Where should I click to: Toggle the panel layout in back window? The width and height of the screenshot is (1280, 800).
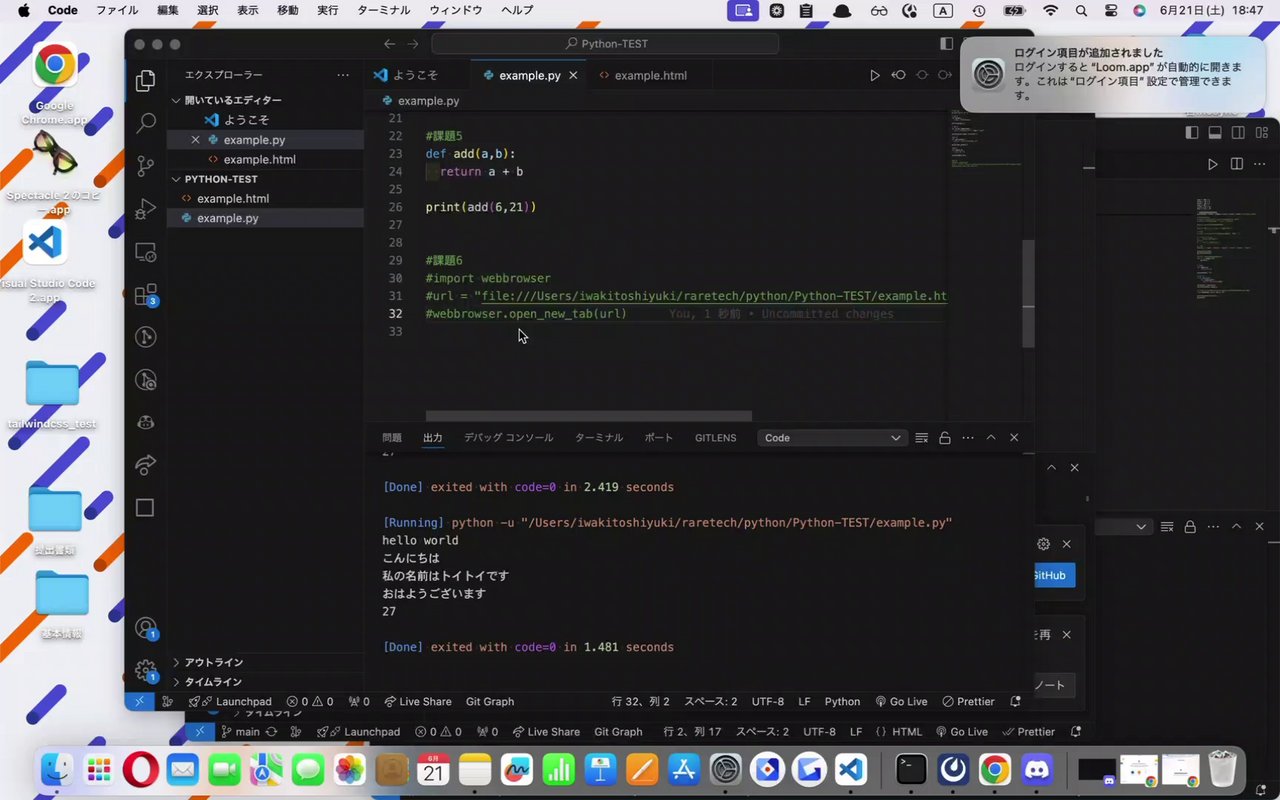coord(1215,133)
